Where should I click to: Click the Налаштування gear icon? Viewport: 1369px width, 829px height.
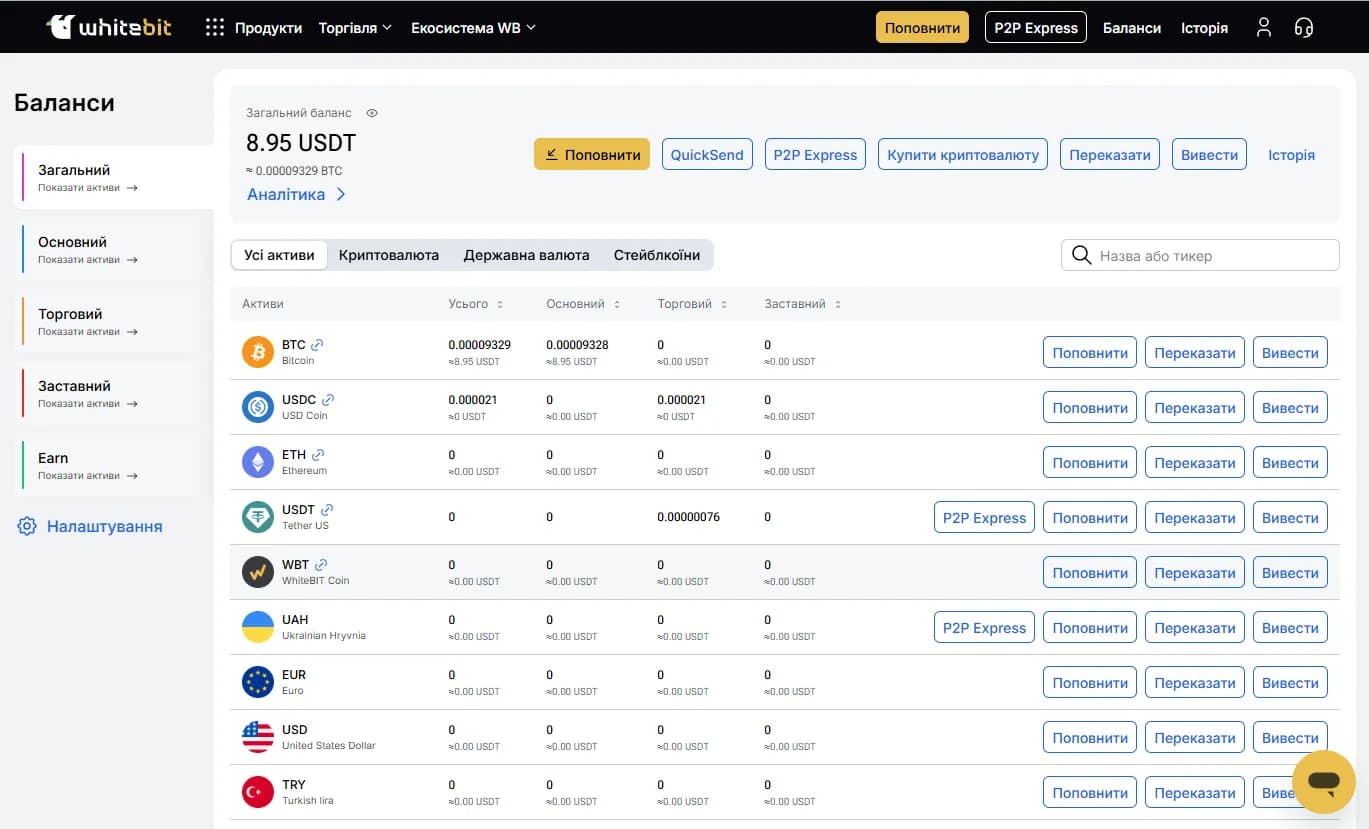tap(27, 526)
